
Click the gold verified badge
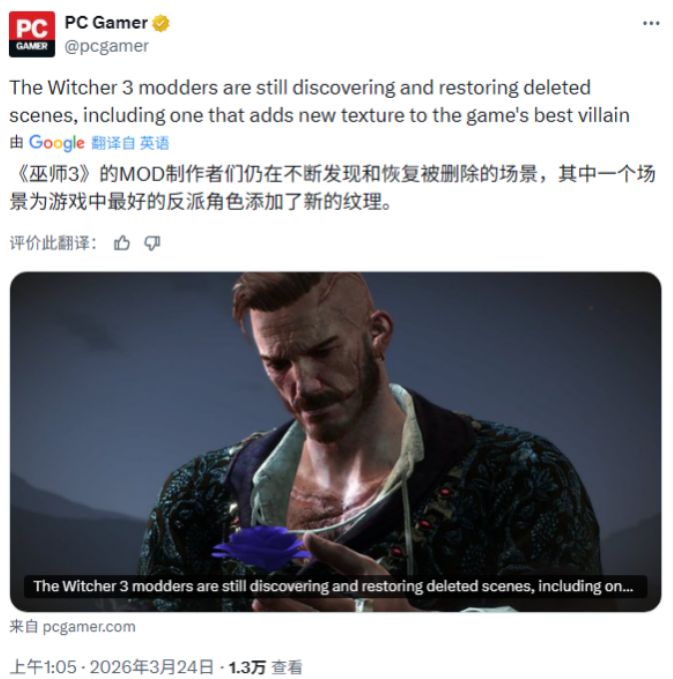tap(161, 23)
